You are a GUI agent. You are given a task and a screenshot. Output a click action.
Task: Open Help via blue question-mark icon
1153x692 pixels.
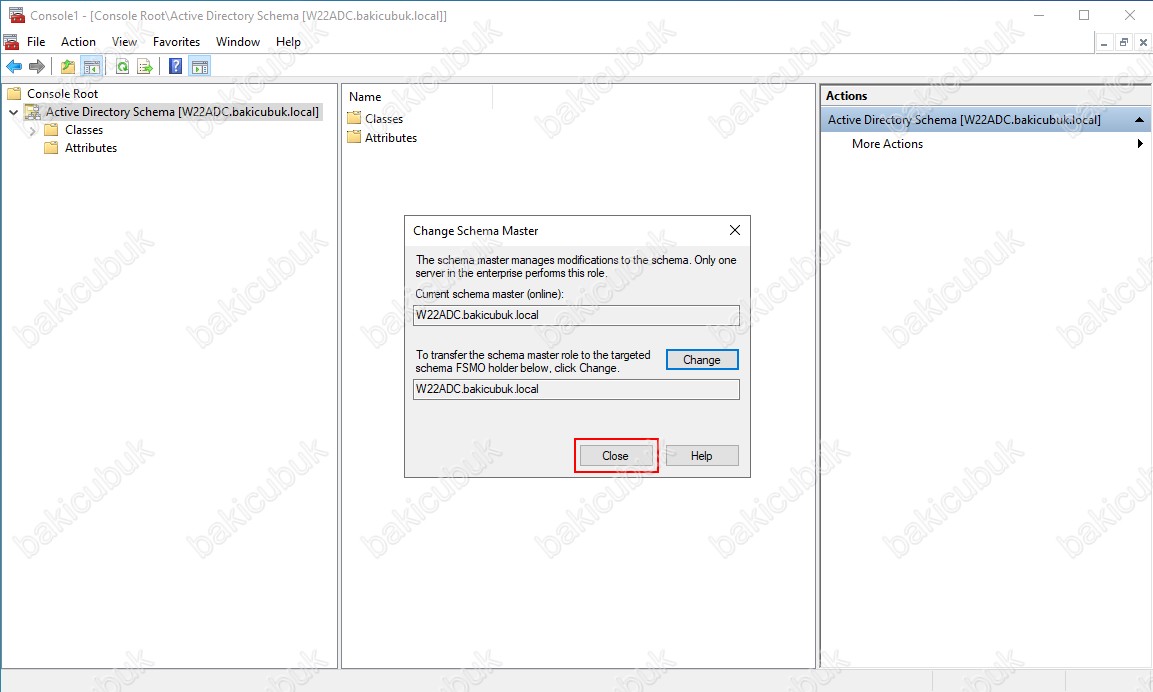pyautogui.click(x=176, y=67)
